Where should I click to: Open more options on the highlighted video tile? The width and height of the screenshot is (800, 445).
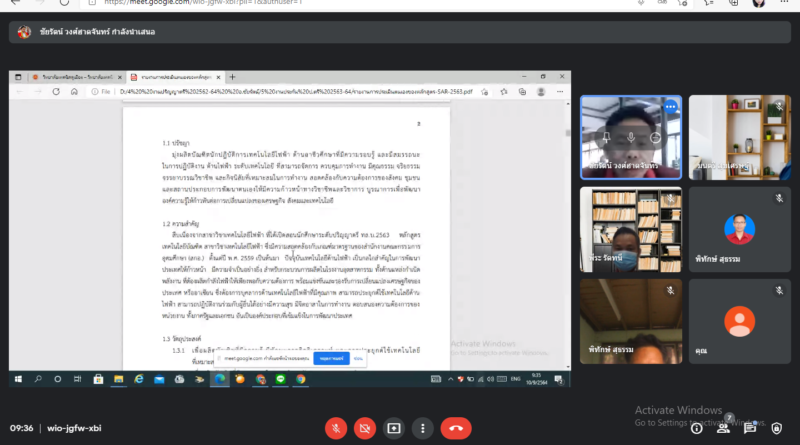coord(670,107)
